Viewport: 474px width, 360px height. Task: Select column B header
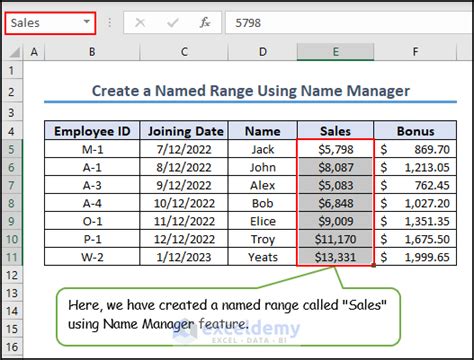[92, 52]
